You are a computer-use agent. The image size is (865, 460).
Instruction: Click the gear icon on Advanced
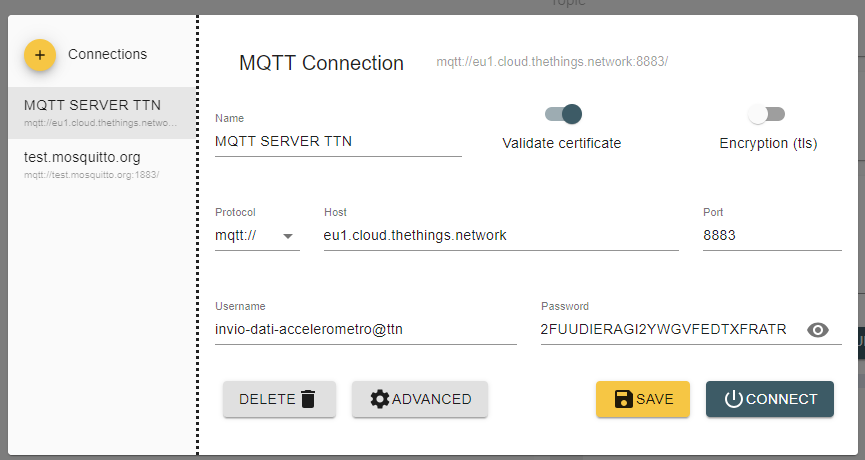coord(379,399)
